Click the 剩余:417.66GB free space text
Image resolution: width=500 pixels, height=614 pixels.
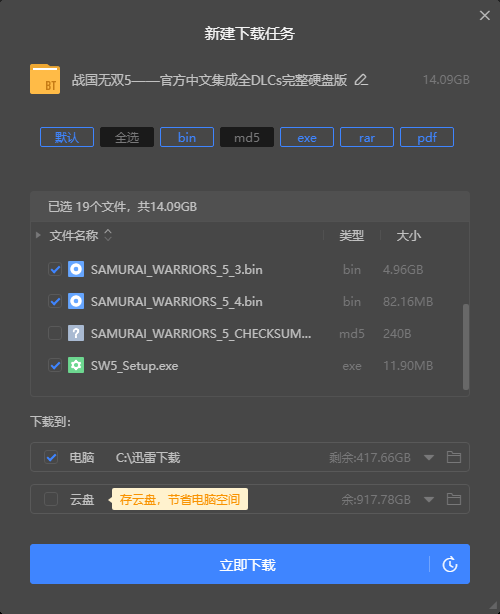[370, 457]
